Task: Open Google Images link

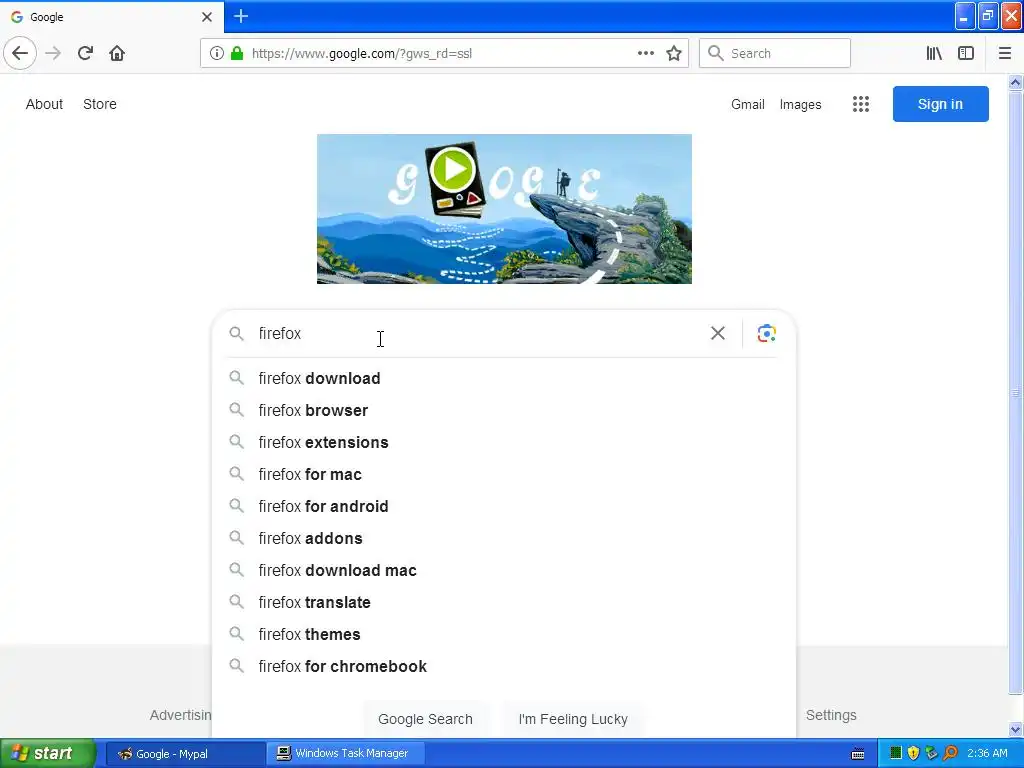Action: (x=800, y=104)
